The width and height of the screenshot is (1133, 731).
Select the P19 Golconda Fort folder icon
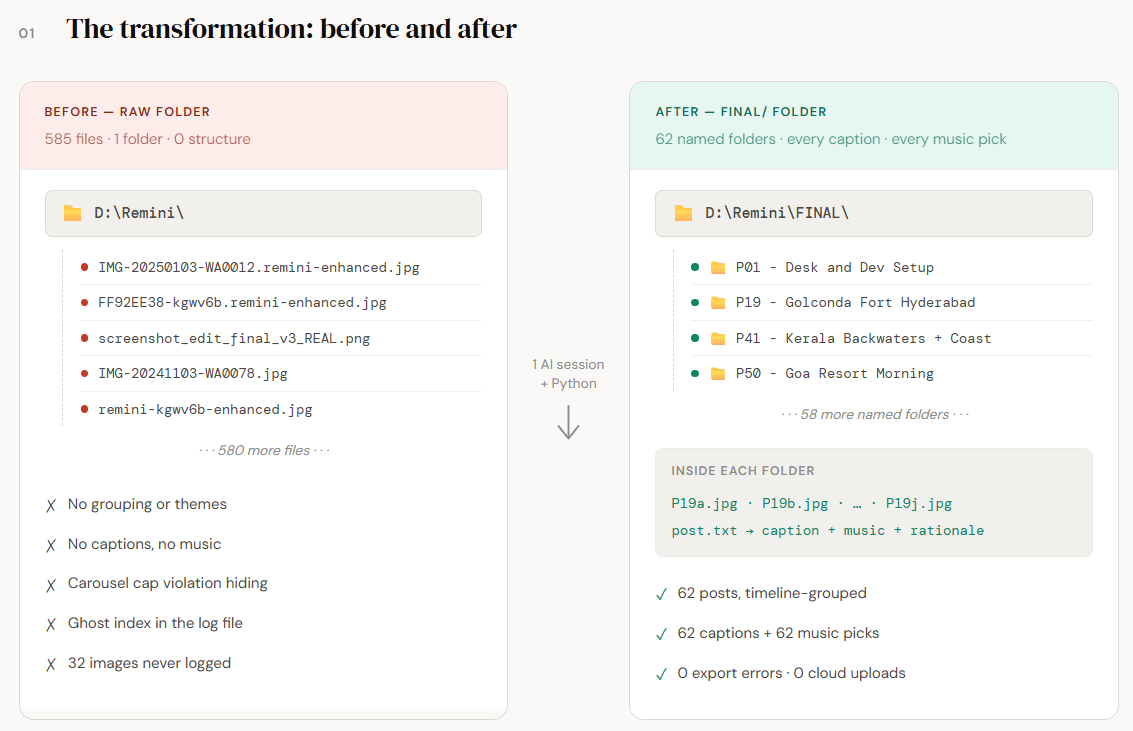pyautogui.click(x=718, y=303)
